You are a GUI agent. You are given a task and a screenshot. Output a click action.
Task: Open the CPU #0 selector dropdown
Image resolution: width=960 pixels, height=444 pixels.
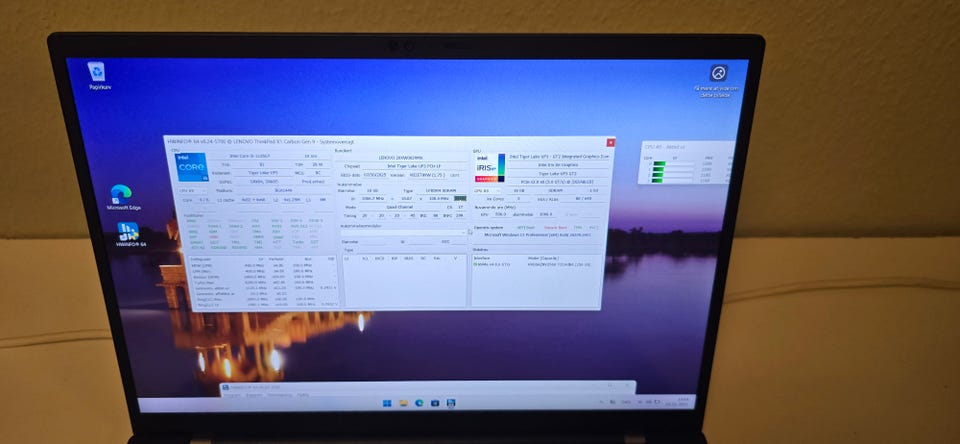[192, 190]
